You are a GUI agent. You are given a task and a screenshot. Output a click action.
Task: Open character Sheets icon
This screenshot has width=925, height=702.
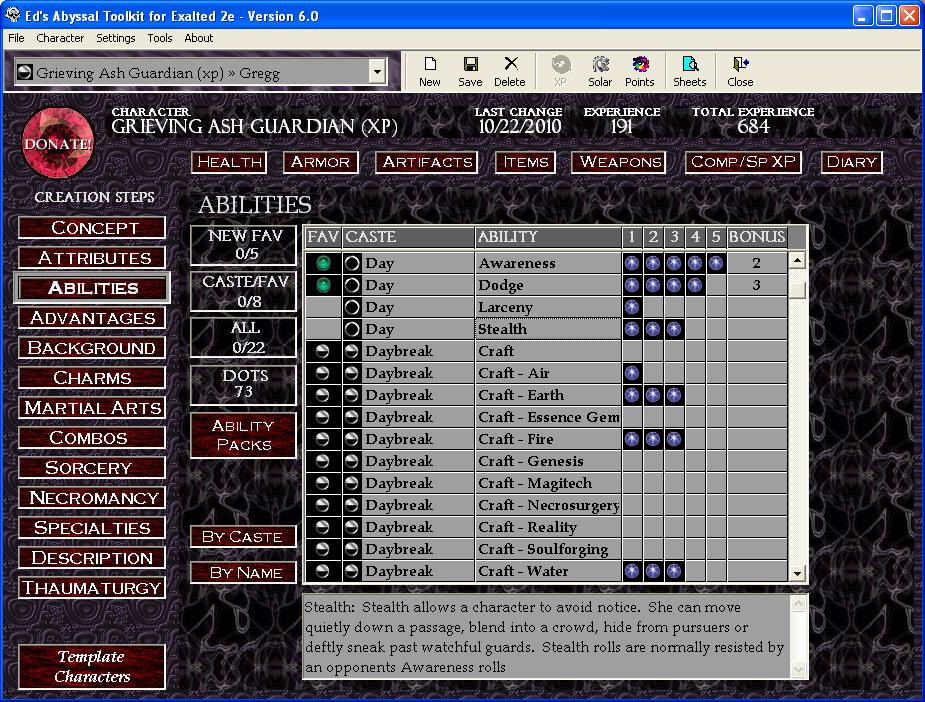point(690,71)
